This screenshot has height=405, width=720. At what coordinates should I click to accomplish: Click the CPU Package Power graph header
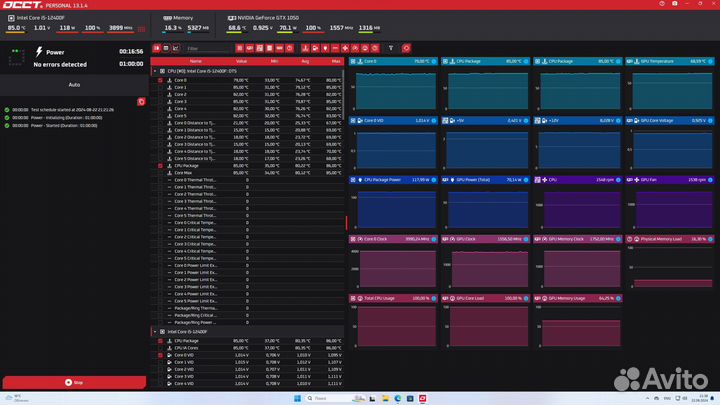pyautogui.click(x=393, y=180)
